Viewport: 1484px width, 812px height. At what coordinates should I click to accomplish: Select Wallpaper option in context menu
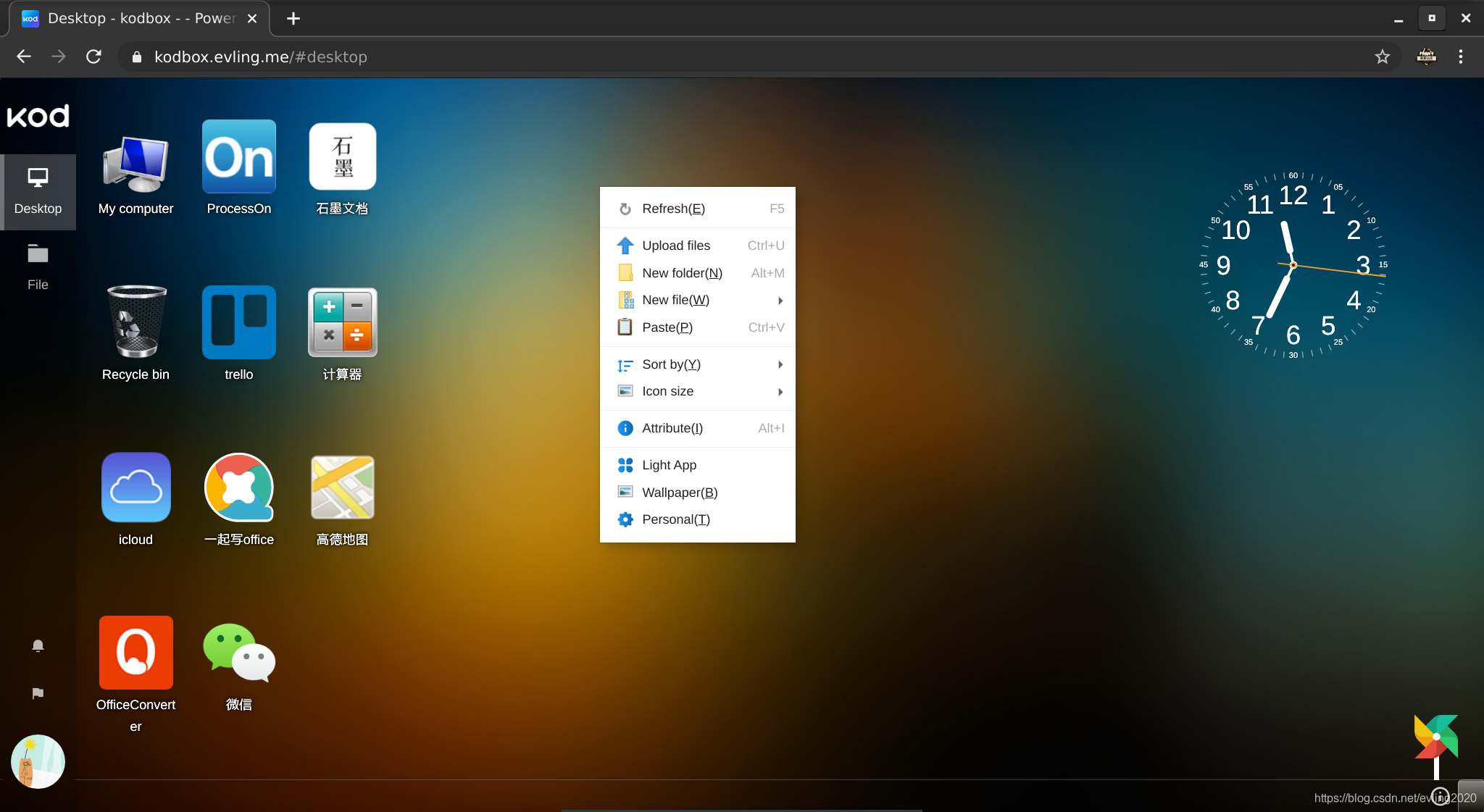click(679, 493)
